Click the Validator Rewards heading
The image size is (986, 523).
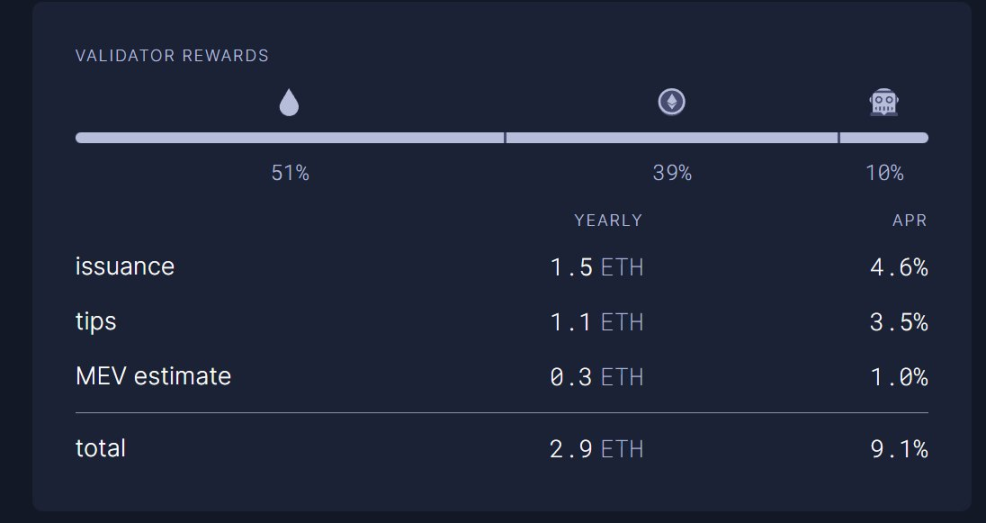tap(172, 56)
